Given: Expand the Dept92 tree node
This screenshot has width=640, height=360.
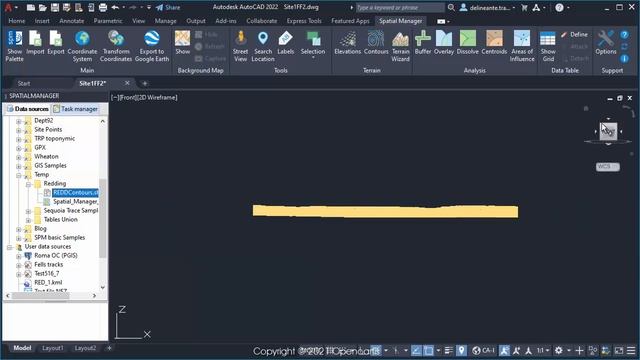Looking at the screenshot, I should tap(18, 121).
